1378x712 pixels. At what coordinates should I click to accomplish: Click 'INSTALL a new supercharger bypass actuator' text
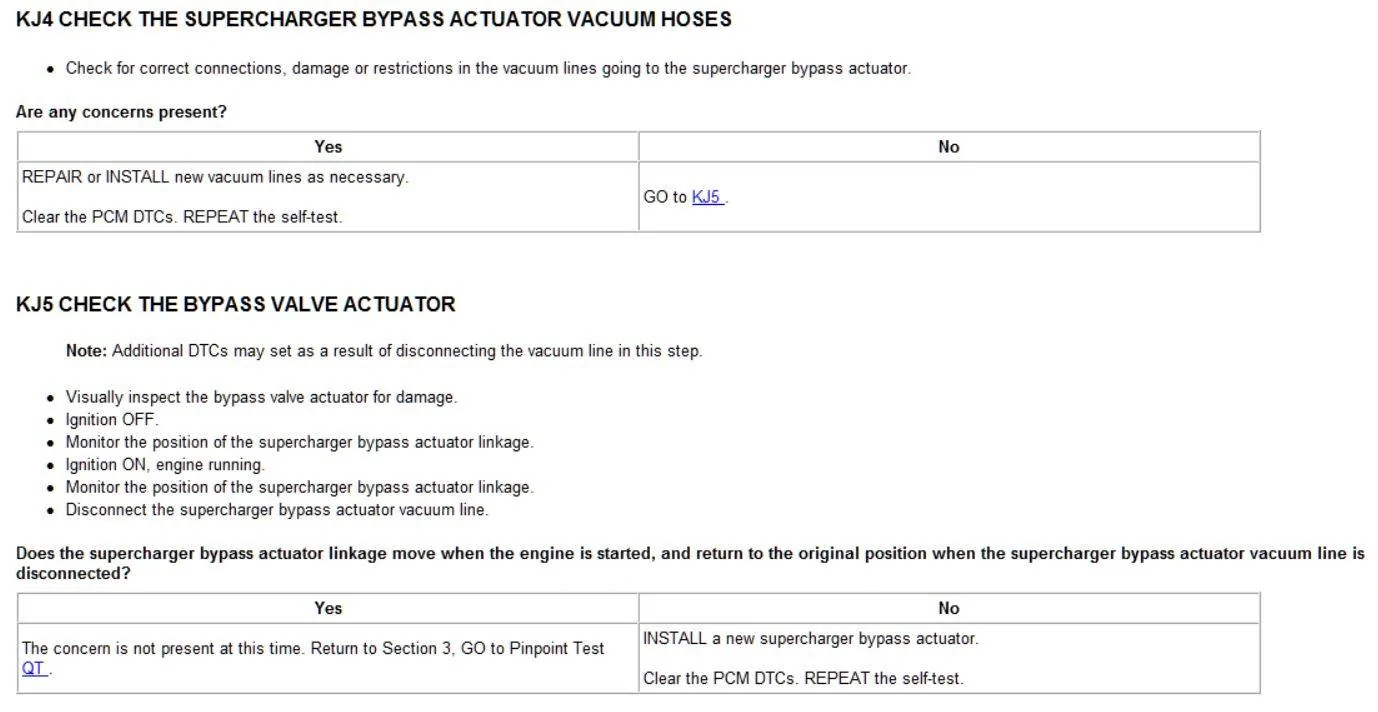point(811,638)
